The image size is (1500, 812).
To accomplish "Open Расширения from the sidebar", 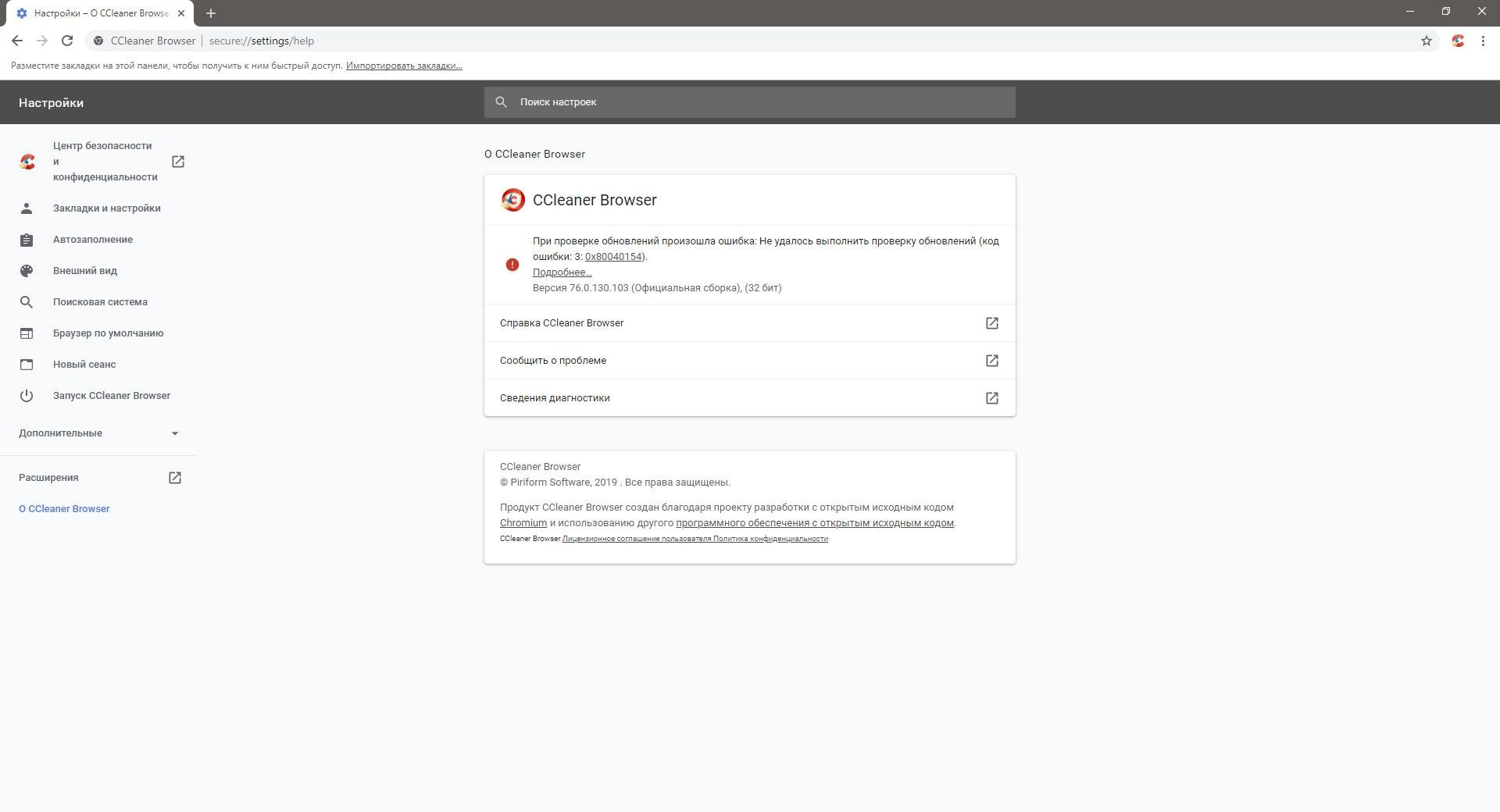I will click(48, 478).
